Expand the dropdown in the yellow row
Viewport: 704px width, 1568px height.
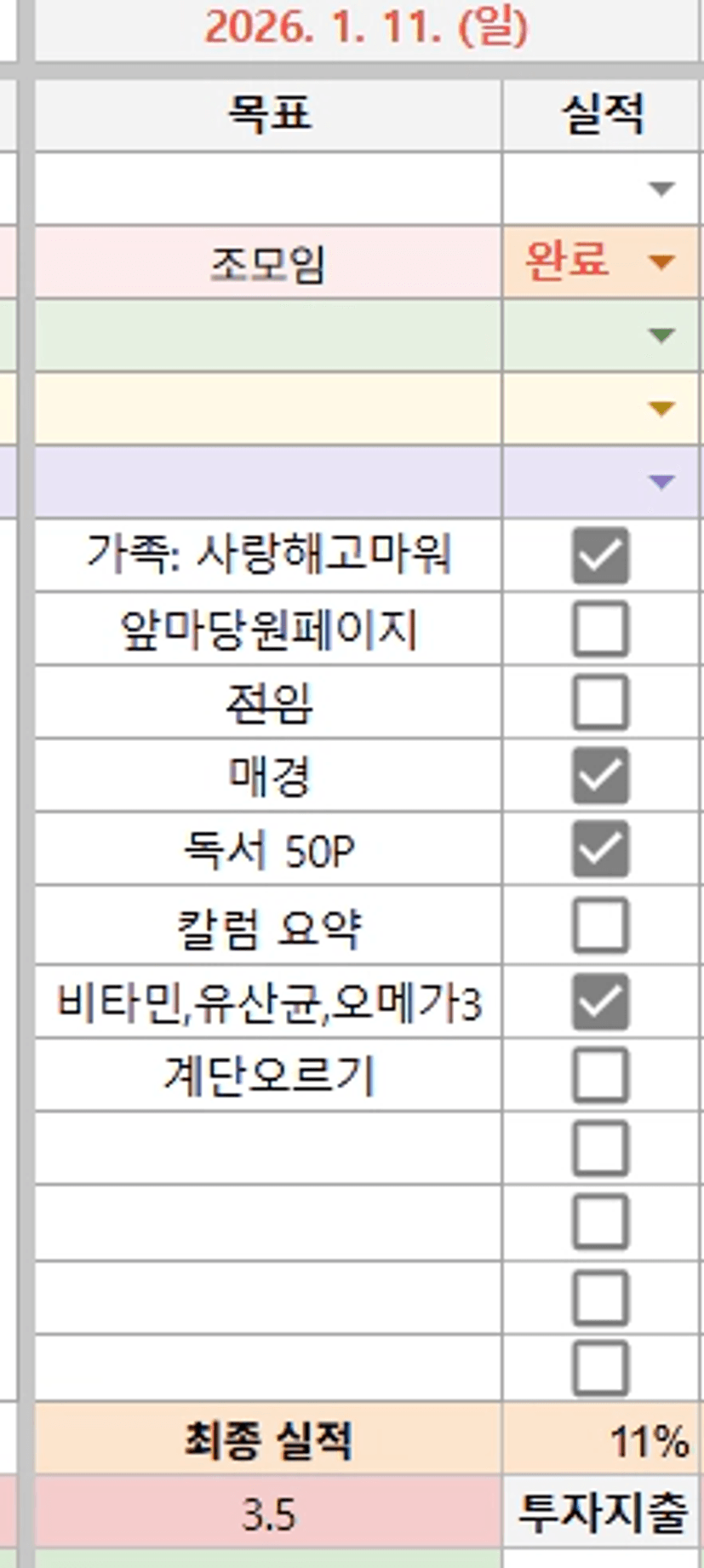(x=661, y=409)
